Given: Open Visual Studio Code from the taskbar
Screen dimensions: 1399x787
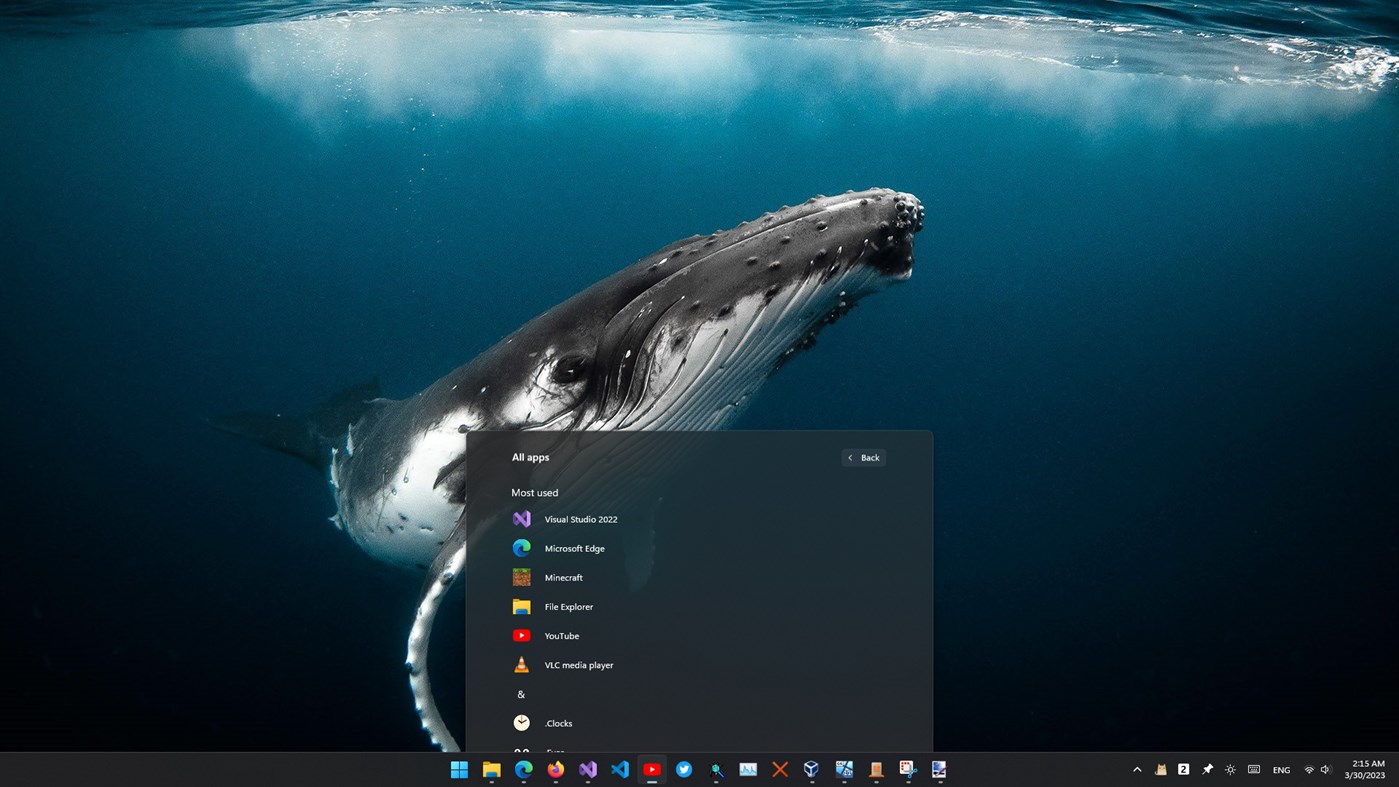Looking at the screenshot, I should tap(619, 770).
